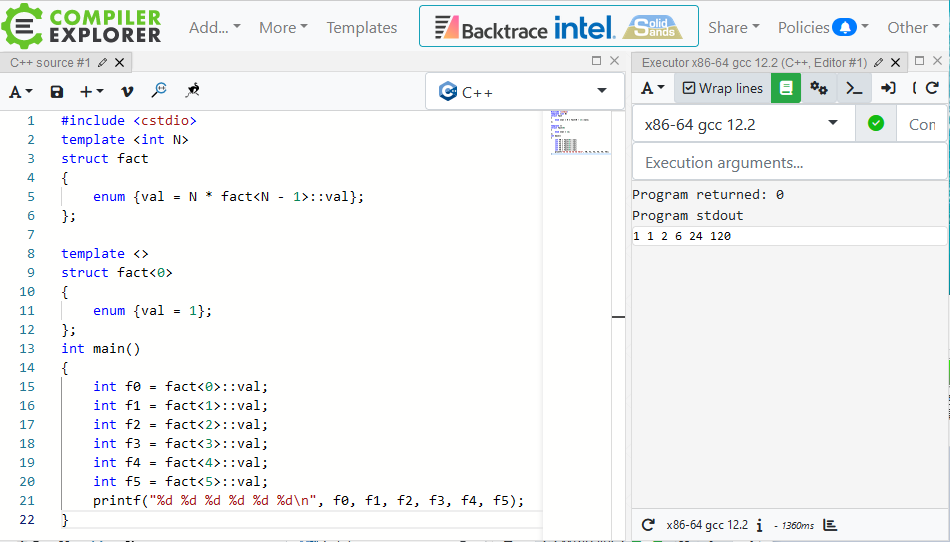Screen dimensions: 950x542
Task: Open the Add... menu
Action: pos(214,27)
